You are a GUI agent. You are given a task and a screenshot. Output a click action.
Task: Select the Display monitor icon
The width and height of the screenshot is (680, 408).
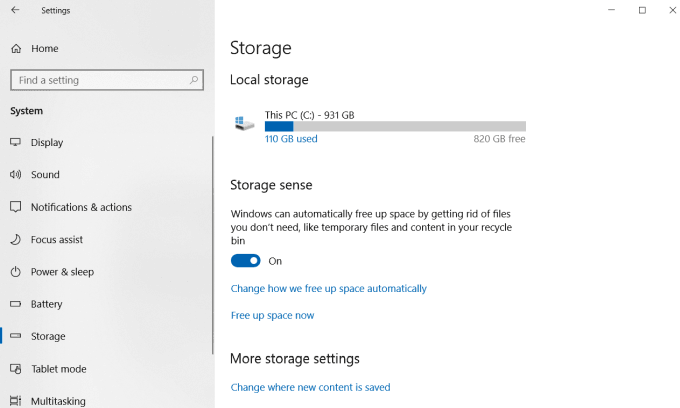tap(16, 142)
